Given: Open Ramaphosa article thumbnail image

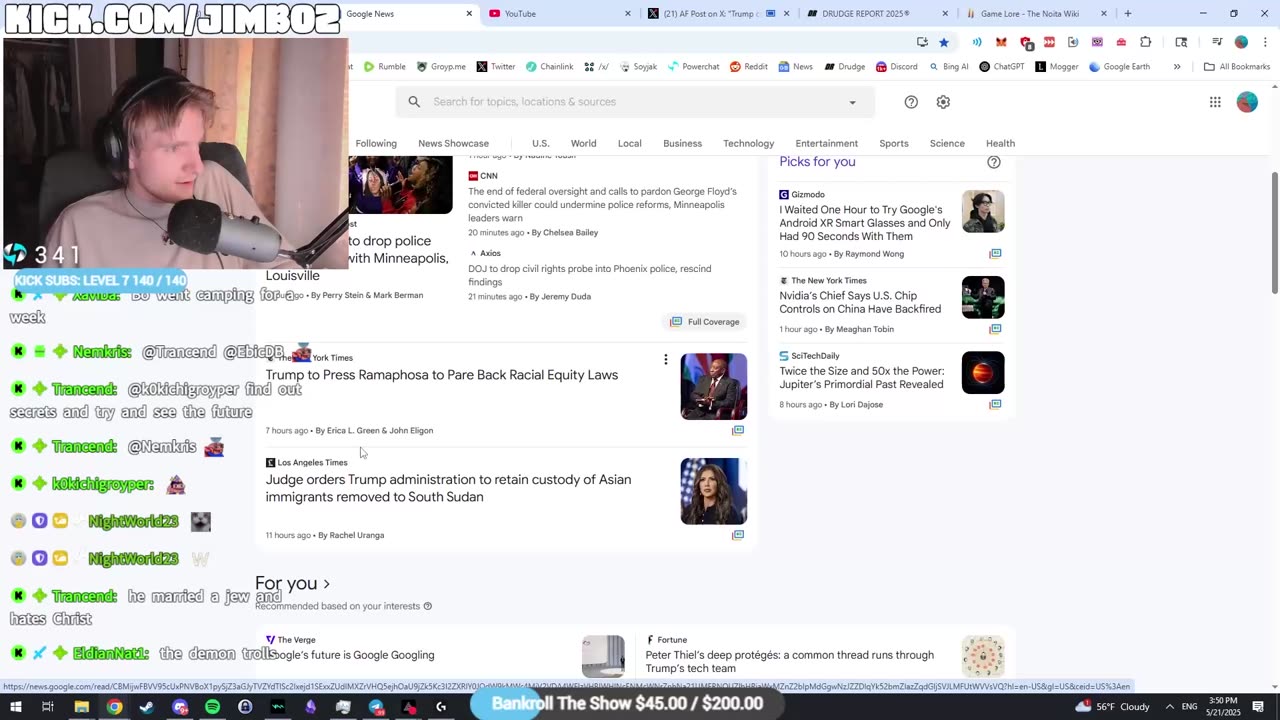Looking at the screenshot, I should tap(713, 386).
